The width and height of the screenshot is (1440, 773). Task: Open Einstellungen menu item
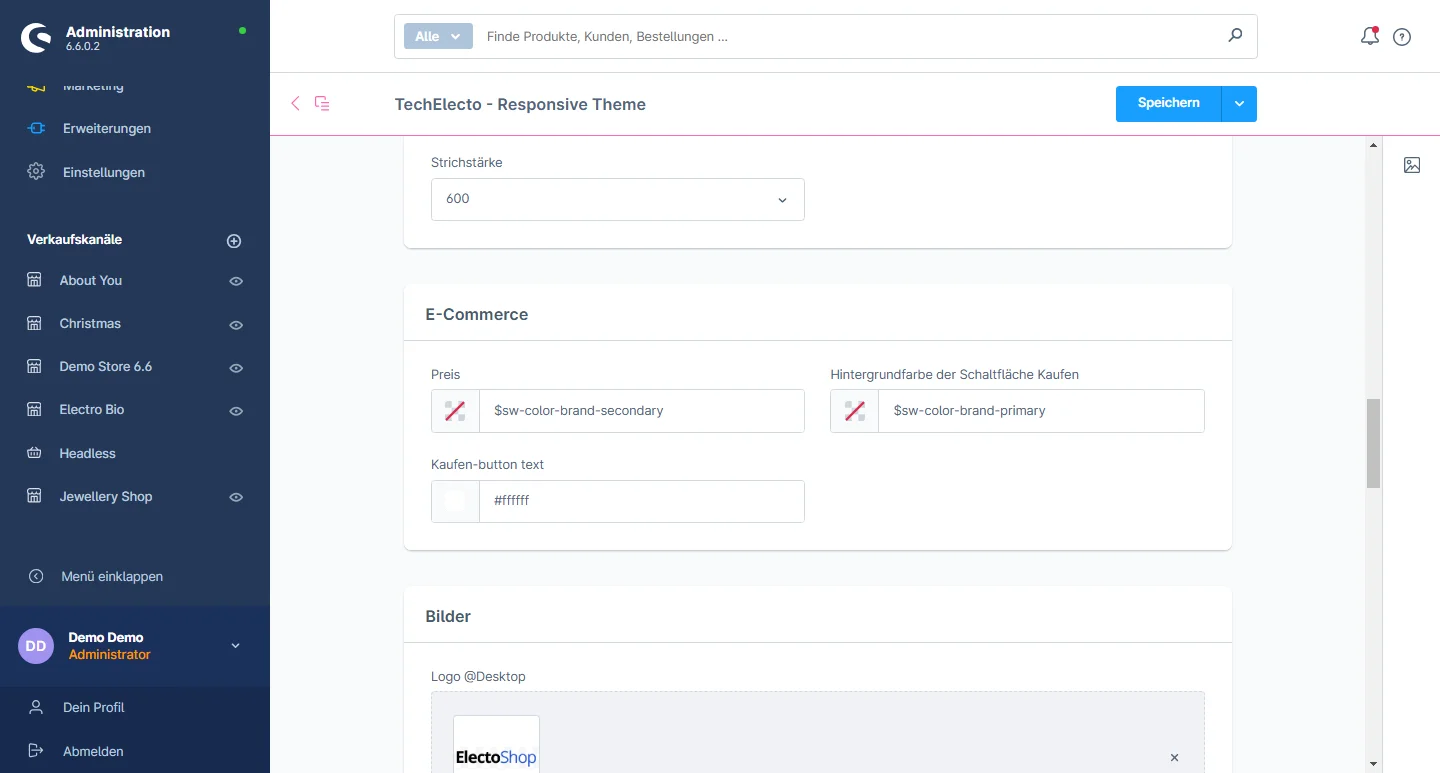(x=104, y=172)
